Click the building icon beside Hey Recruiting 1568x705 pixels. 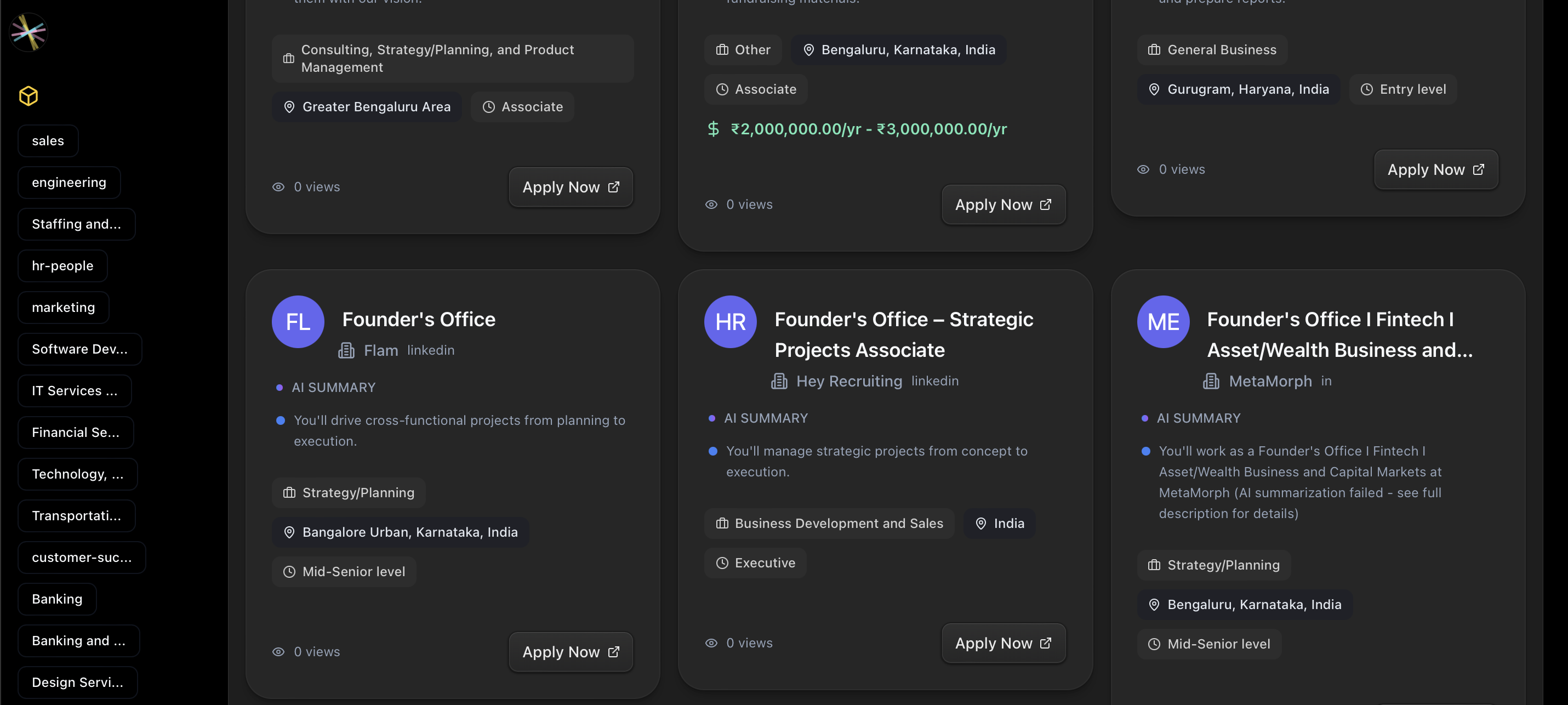(779, 381)
